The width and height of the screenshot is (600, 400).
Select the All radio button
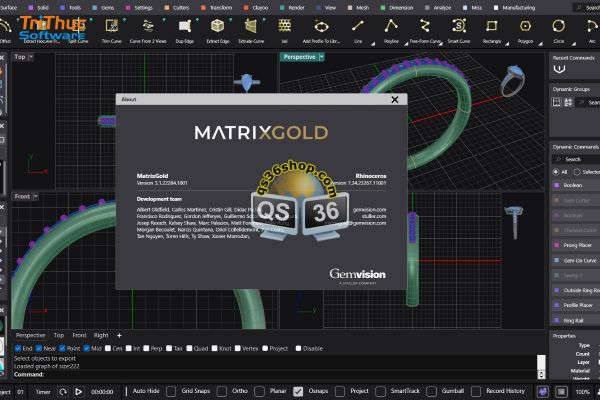coord(556,172)
